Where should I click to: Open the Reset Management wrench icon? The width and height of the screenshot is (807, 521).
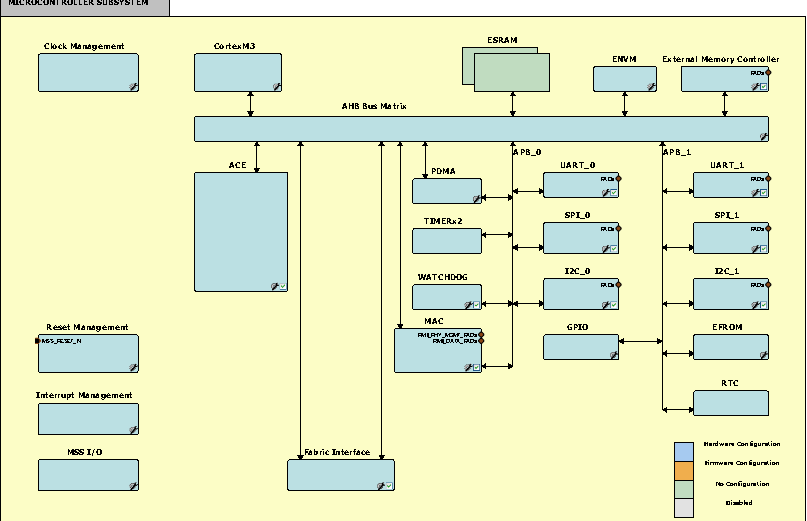[x=132, y=368]
